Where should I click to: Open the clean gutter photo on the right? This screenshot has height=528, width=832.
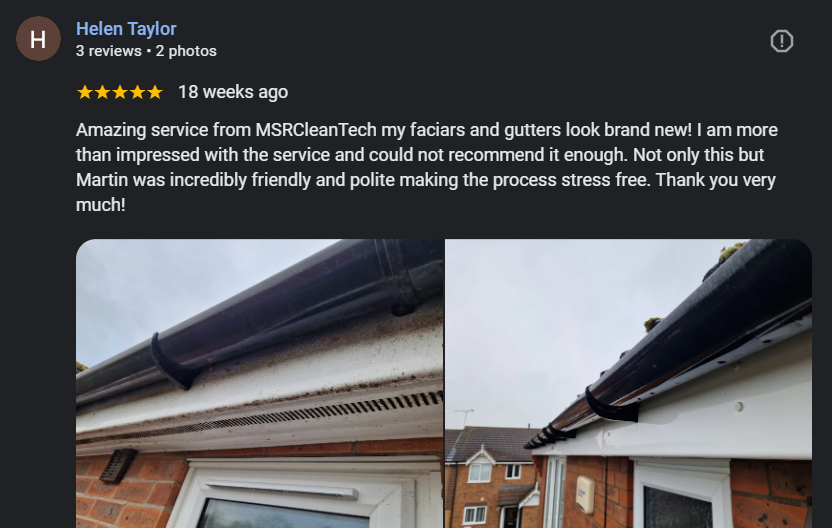tap(629, 383)
